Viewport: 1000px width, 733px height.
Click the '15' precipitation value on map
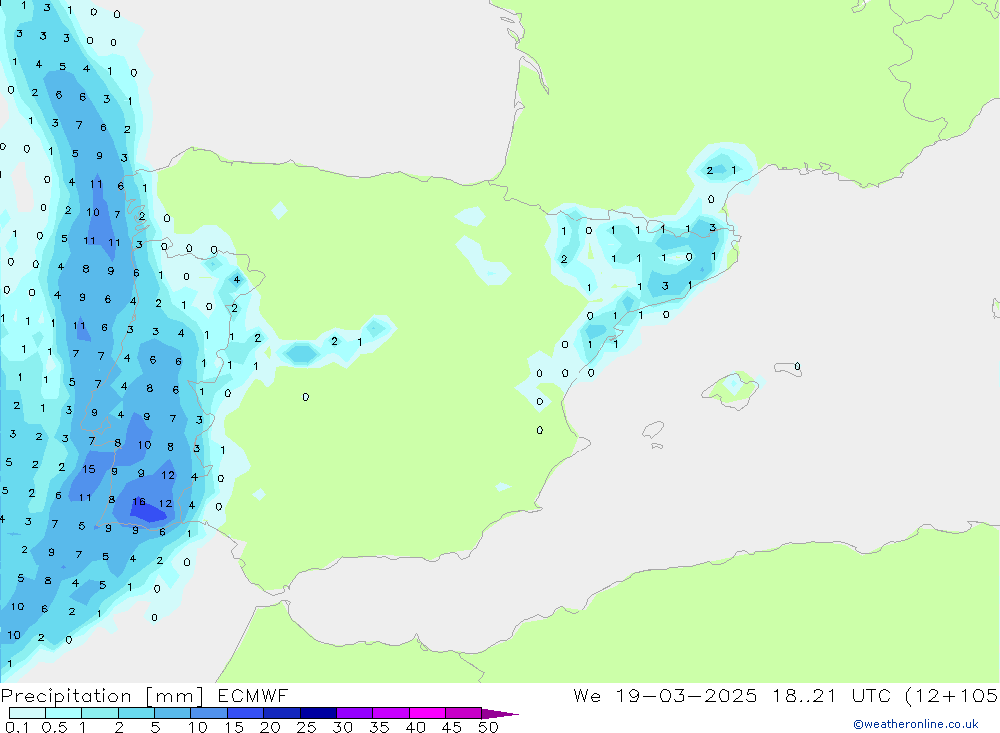[89, 469]
